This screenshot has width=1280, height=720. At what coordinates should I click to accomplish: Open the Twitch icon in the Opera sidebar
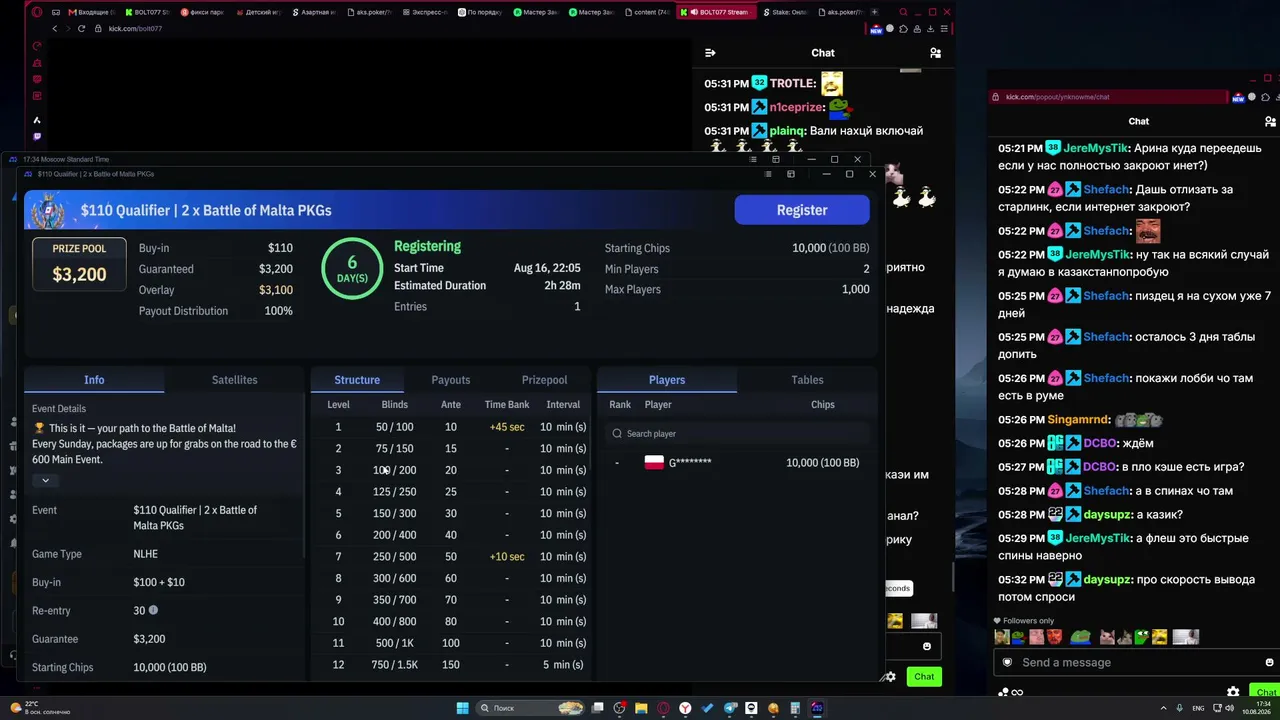37,136
